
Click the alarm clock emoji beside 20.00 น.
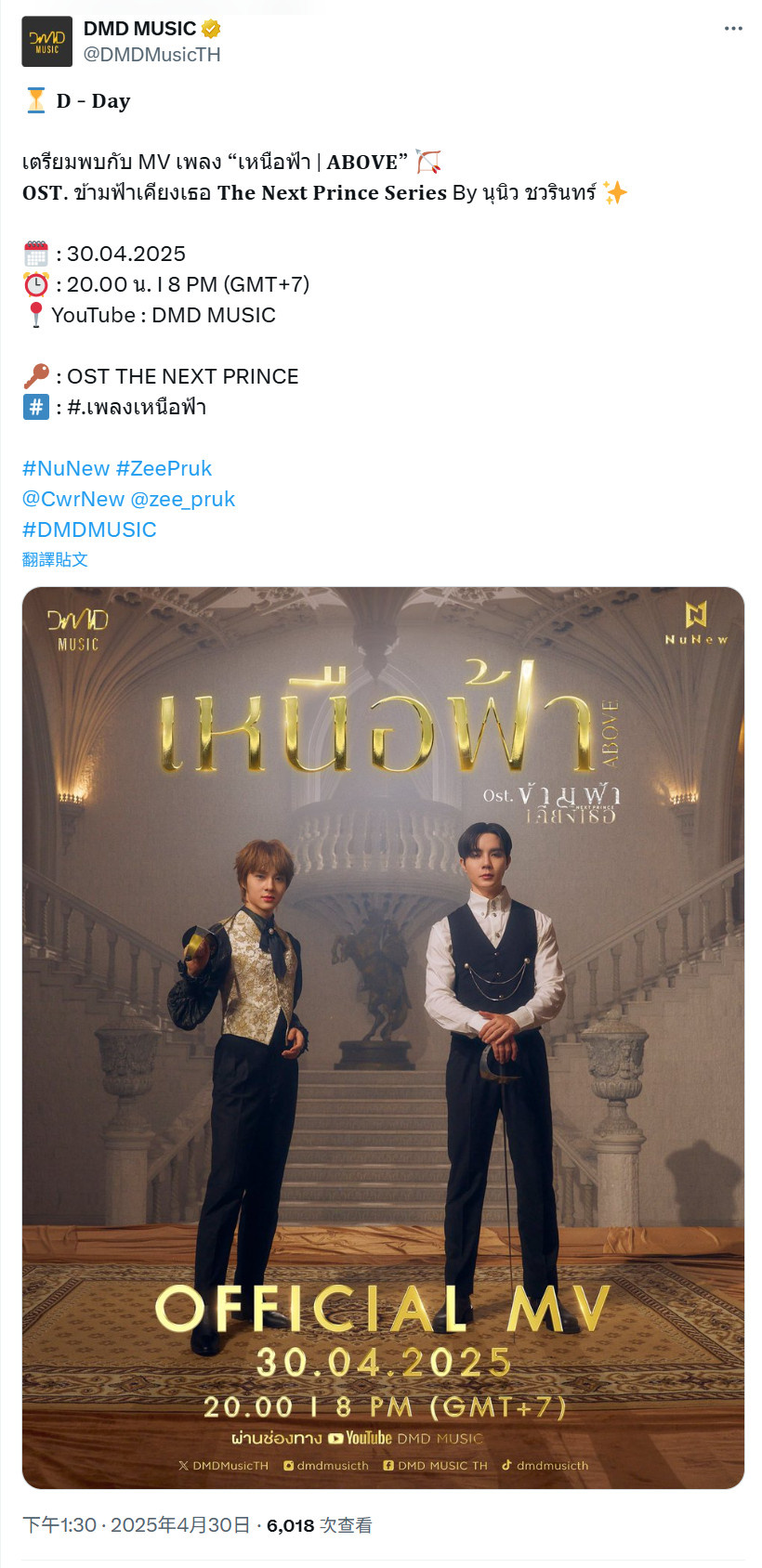pyautogui.click(x=35, y=284)
